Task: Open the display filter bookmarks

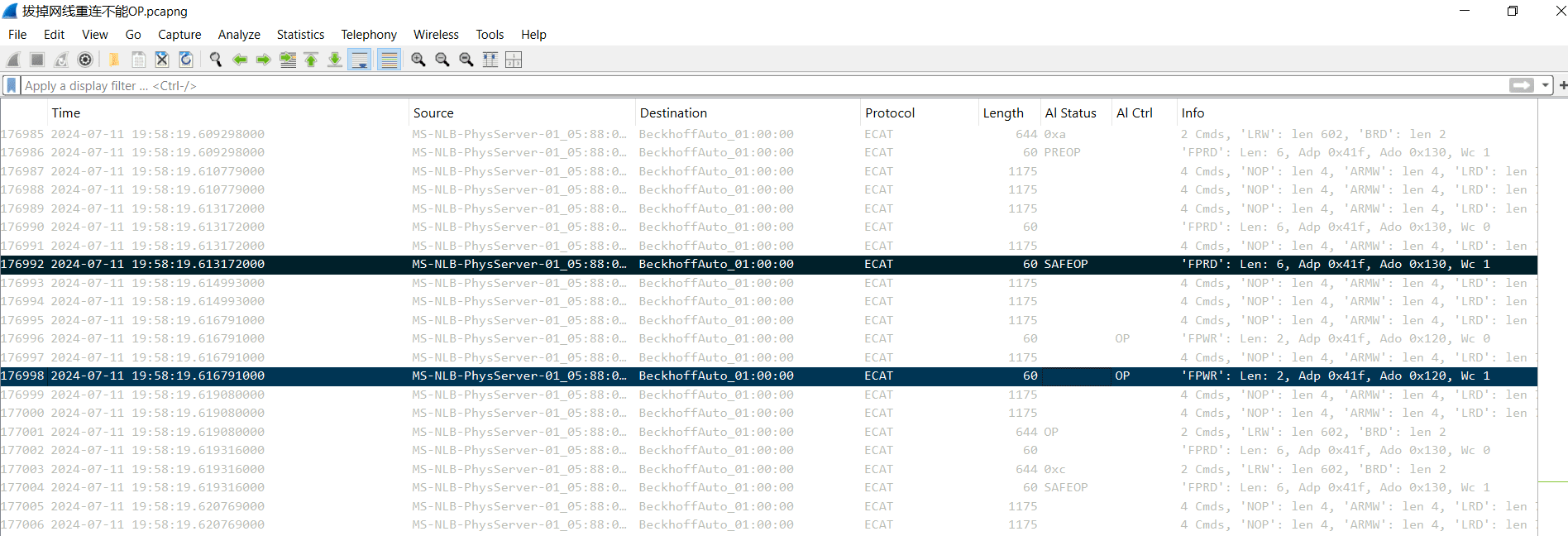Action: pos(12,86)
